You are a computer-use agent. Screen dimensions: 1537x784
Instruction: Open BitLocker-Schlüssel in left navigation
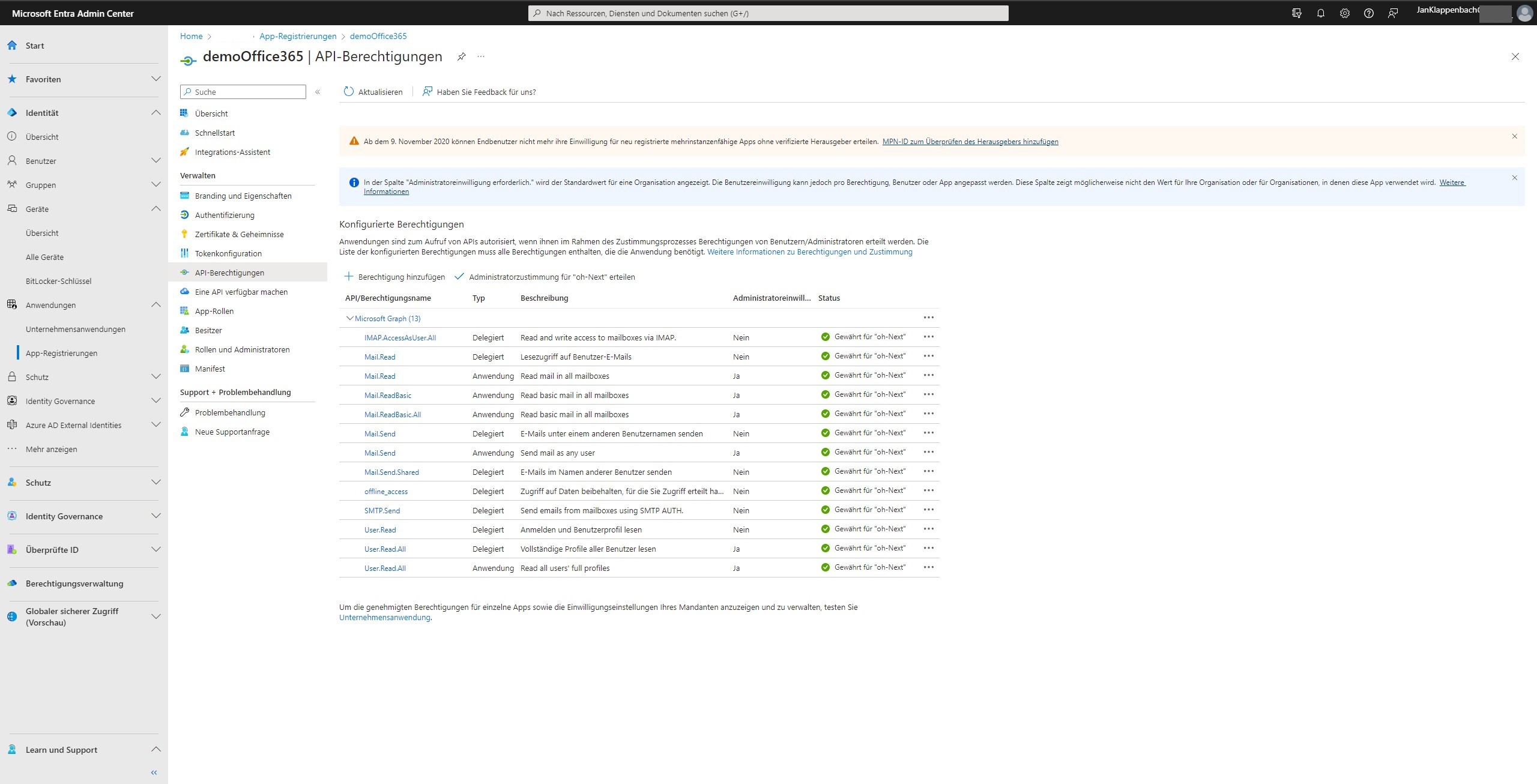click(x=59, y=281)
